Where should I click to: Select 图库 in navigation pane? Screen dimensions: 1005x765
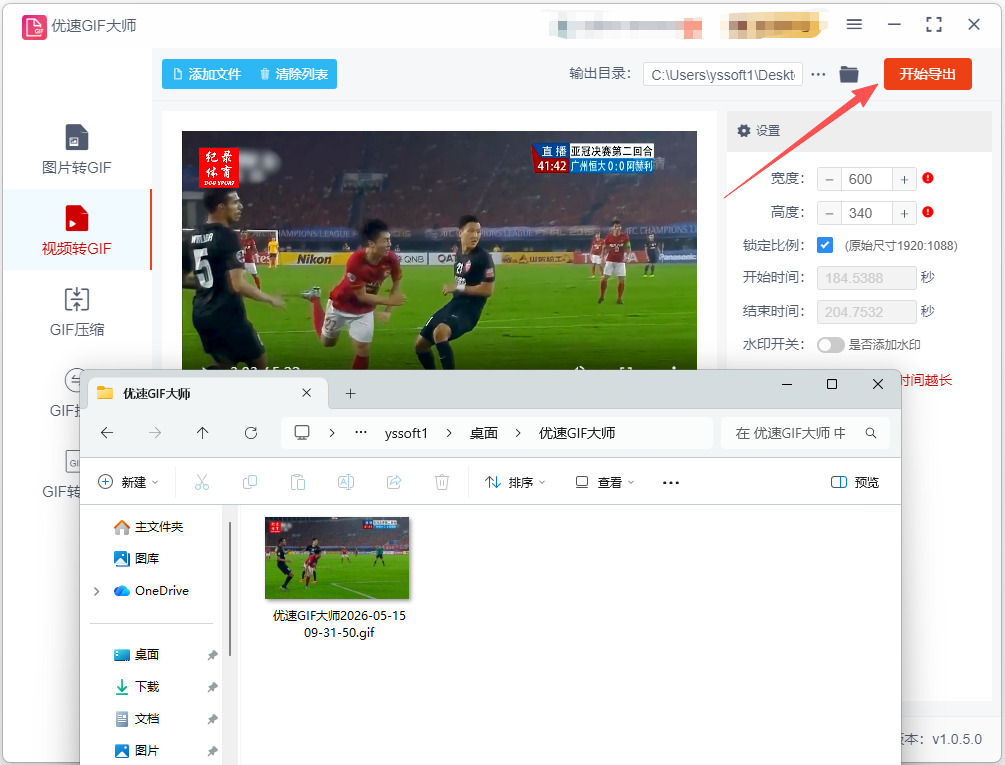pos(137,559)
